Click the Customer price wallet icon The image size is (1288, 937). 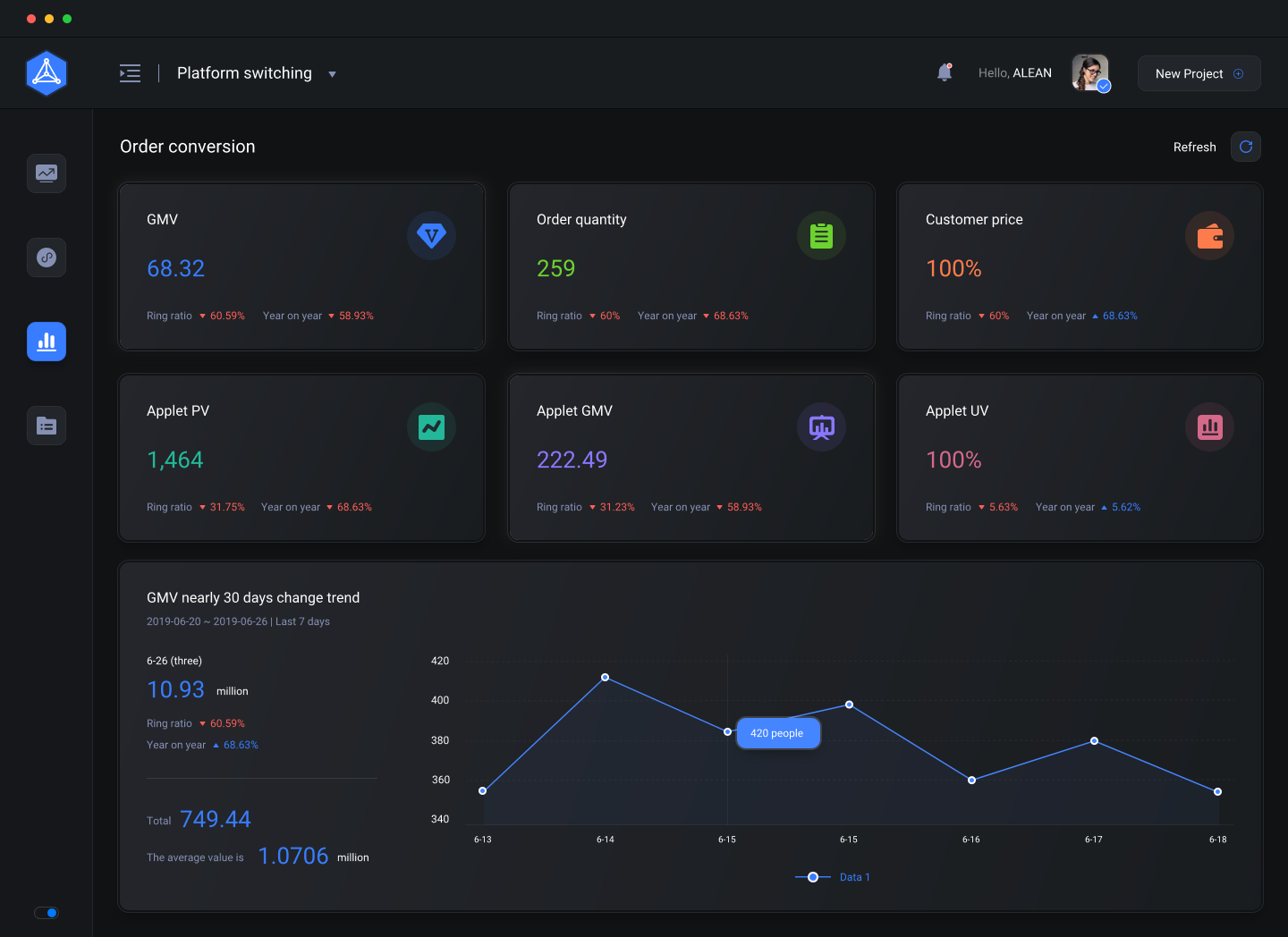1210,236
